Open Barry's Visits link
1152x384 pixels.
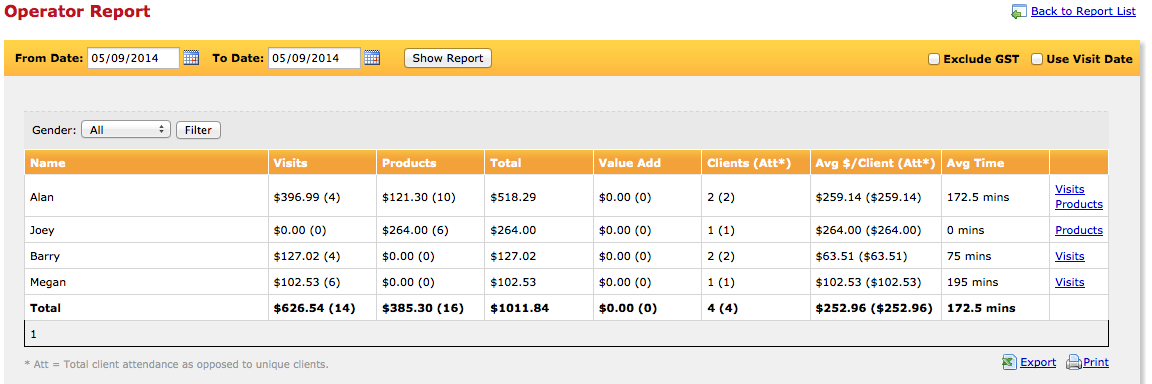1070,256
